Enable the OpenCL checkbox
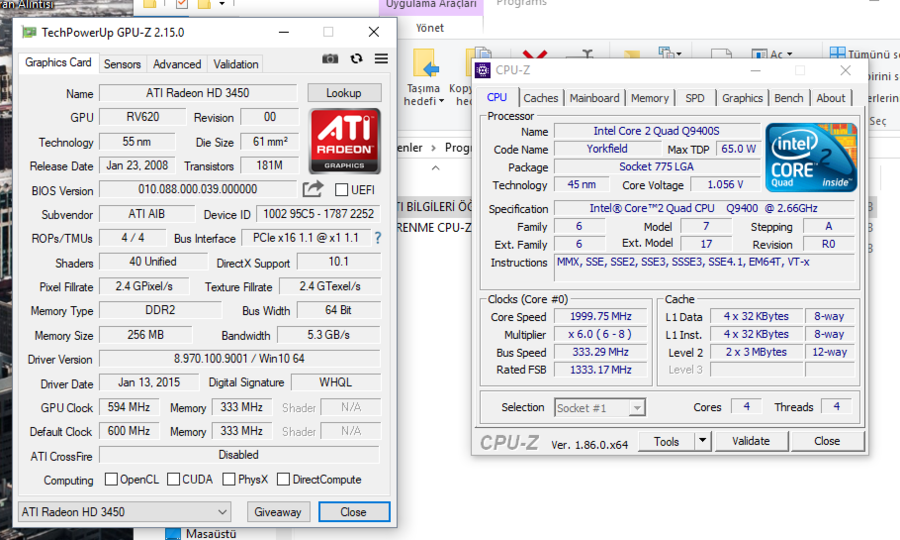Screen dimensions: 900x540 point(111,479)
